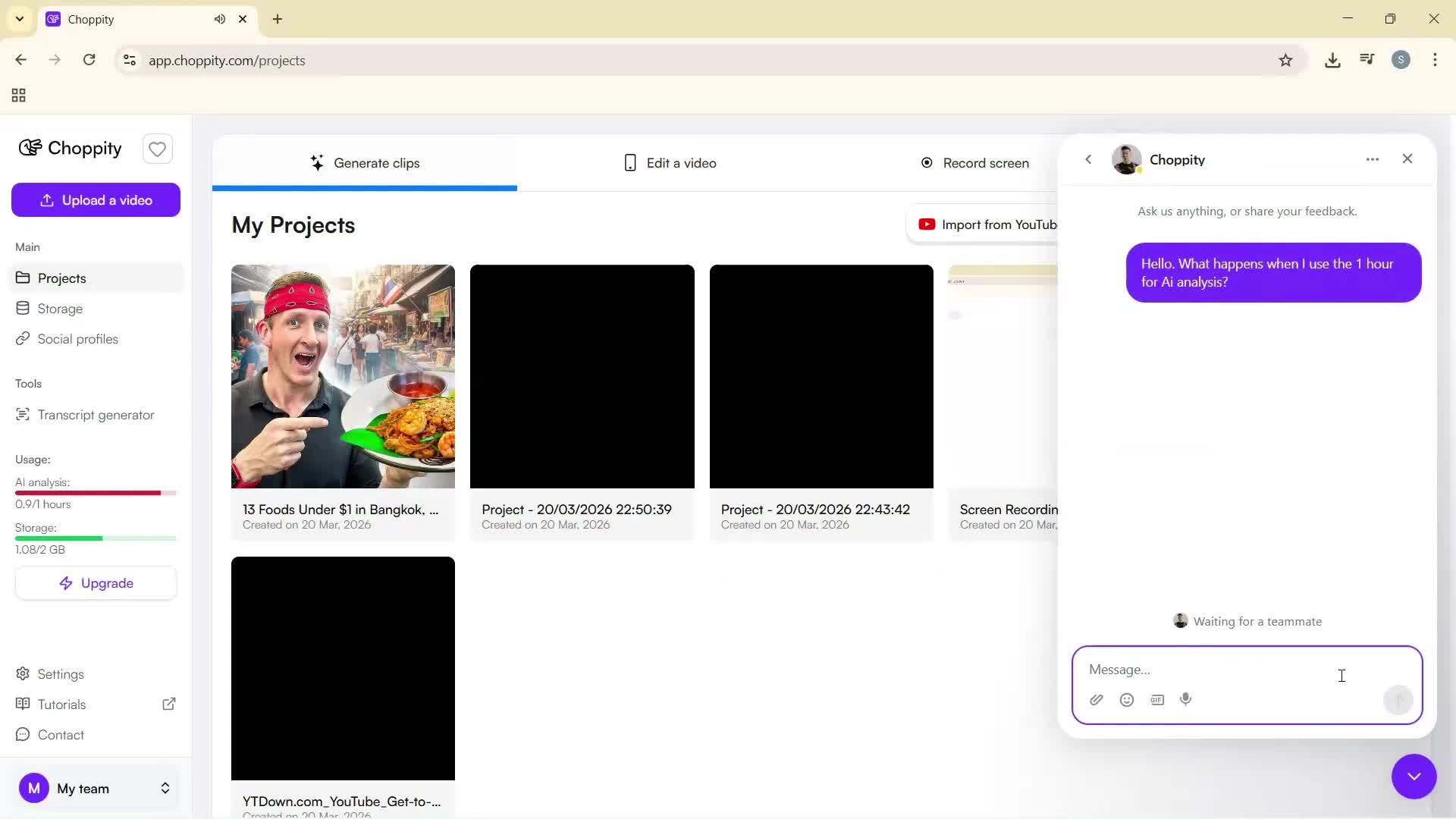Open Settings from the sidebar
Image resolution: width=1456 pixels, height=819 pixels.
pyautogui.click(x=61, y=674)
